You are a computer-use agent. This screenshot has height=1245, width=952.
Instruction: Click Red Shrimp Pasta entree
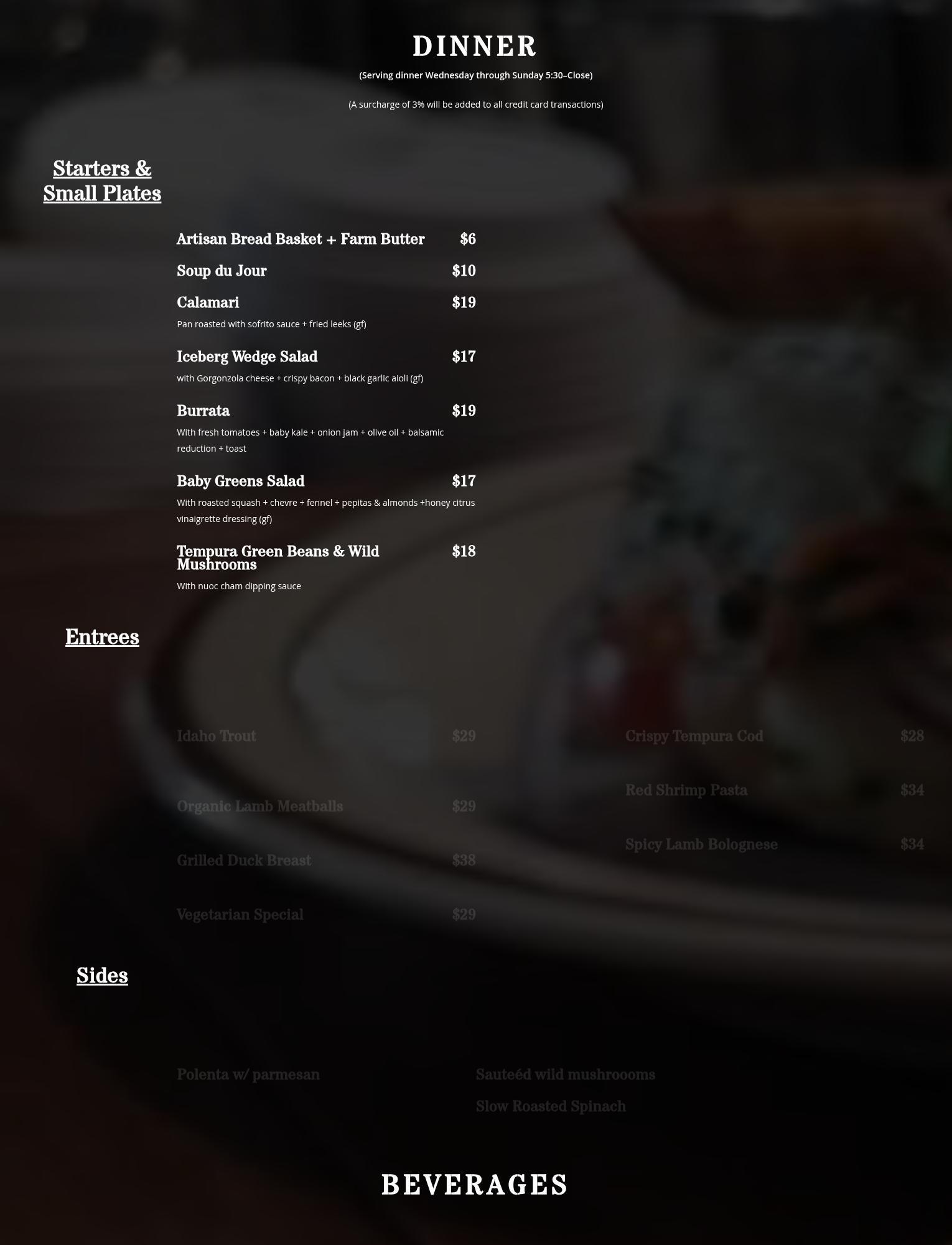point(686,790)
